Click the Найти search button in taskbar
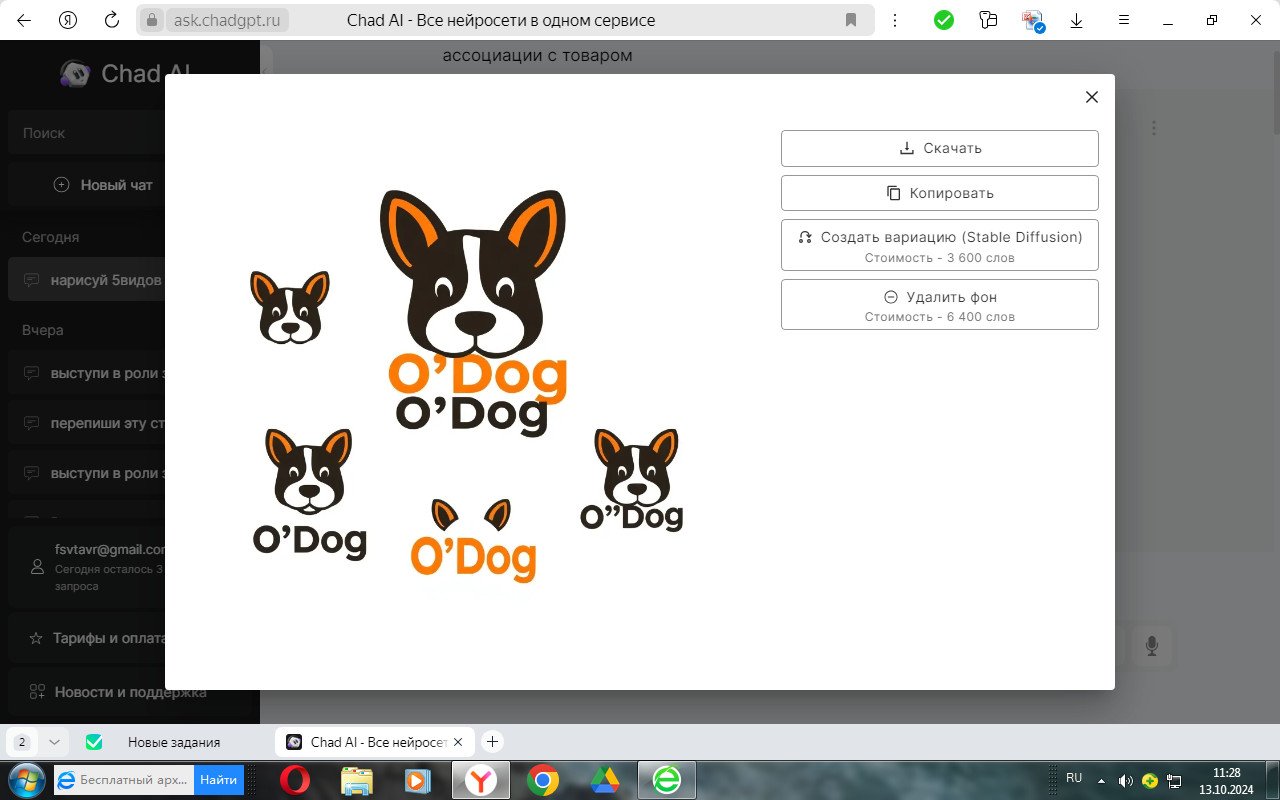 (x=218, y=780)
